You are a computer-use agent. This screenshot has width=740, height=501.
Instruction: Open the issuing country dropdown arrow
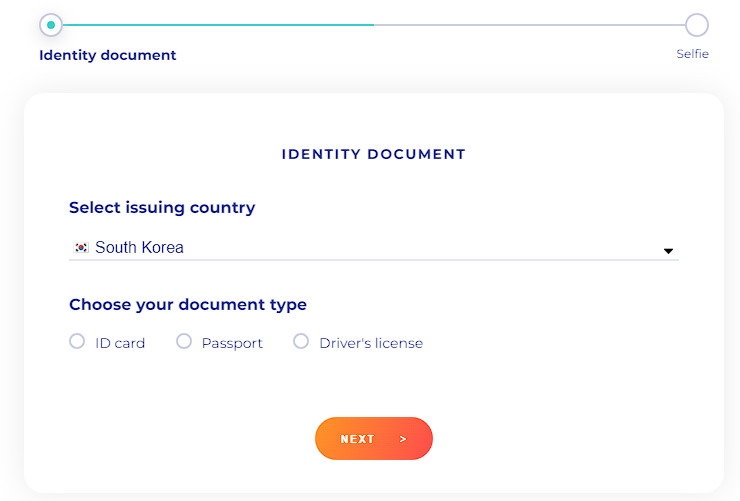[x=668, y=251]
